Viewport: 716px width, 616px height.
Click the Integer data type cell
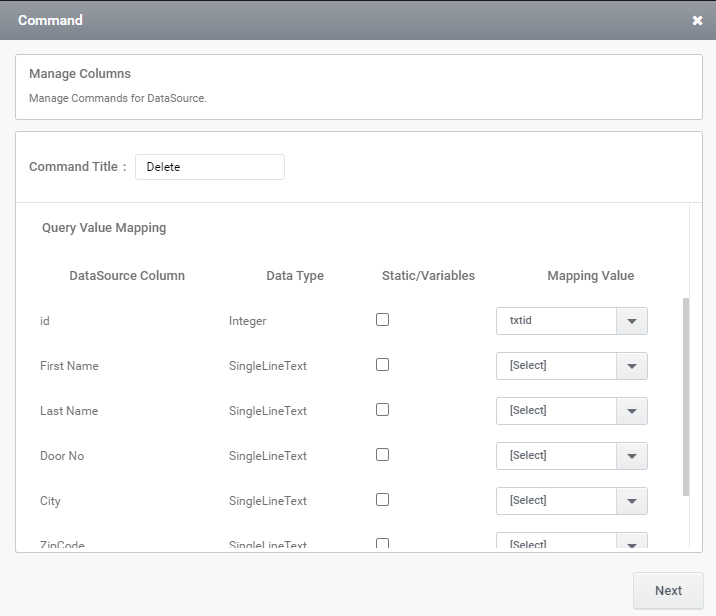tap(247, 321)
